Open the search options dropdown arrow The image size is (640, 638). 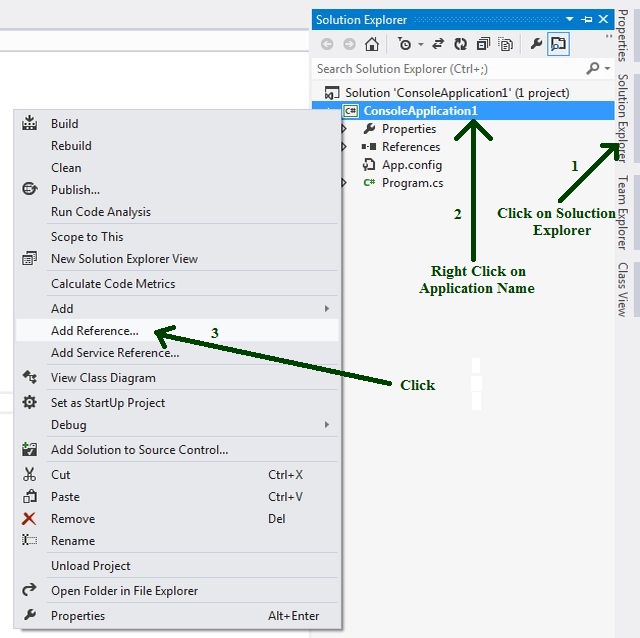tap(607, 68)
